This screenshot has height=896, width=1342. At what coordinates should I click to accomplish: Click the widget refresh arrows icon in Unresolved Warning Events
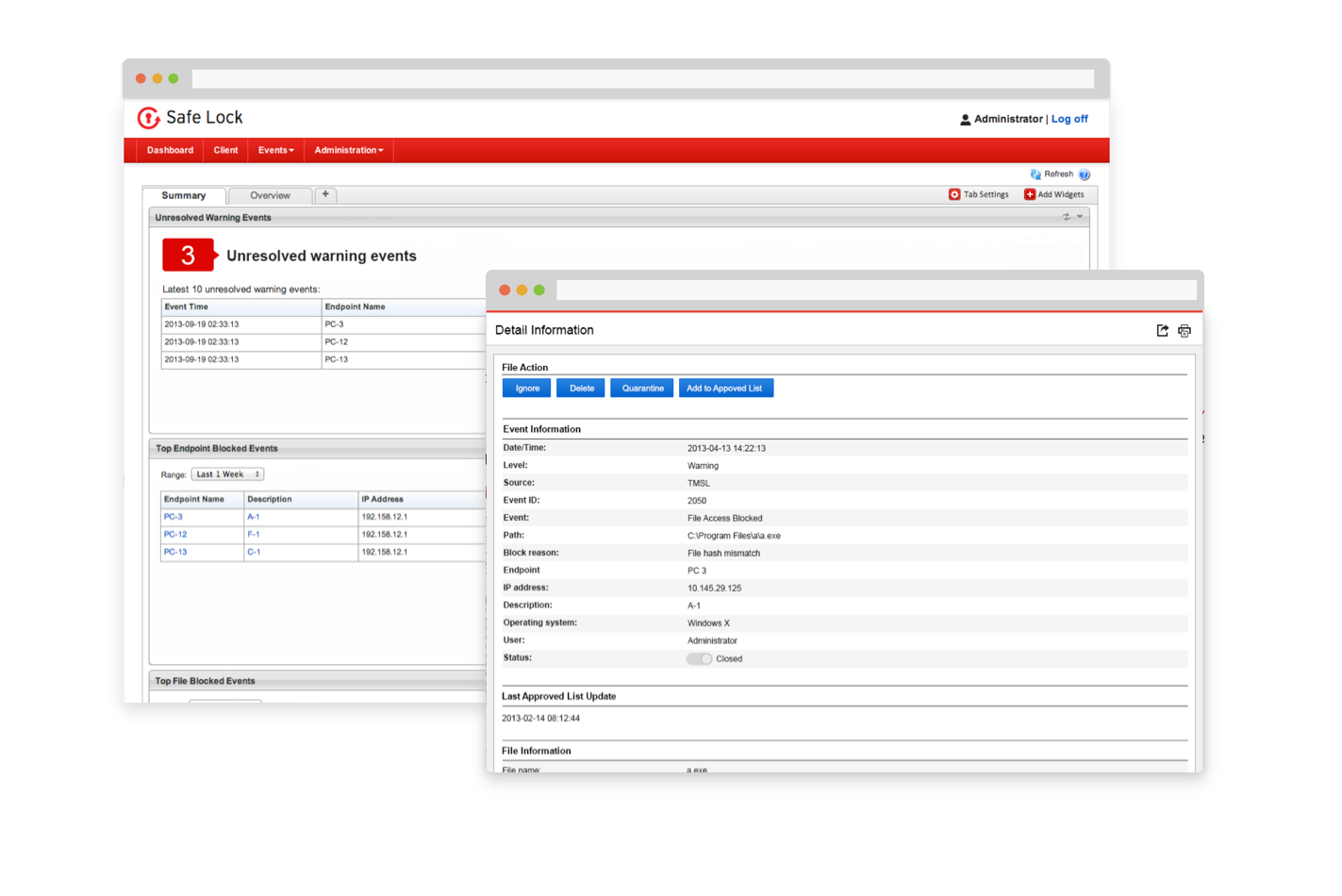(x=1067, y=217)
